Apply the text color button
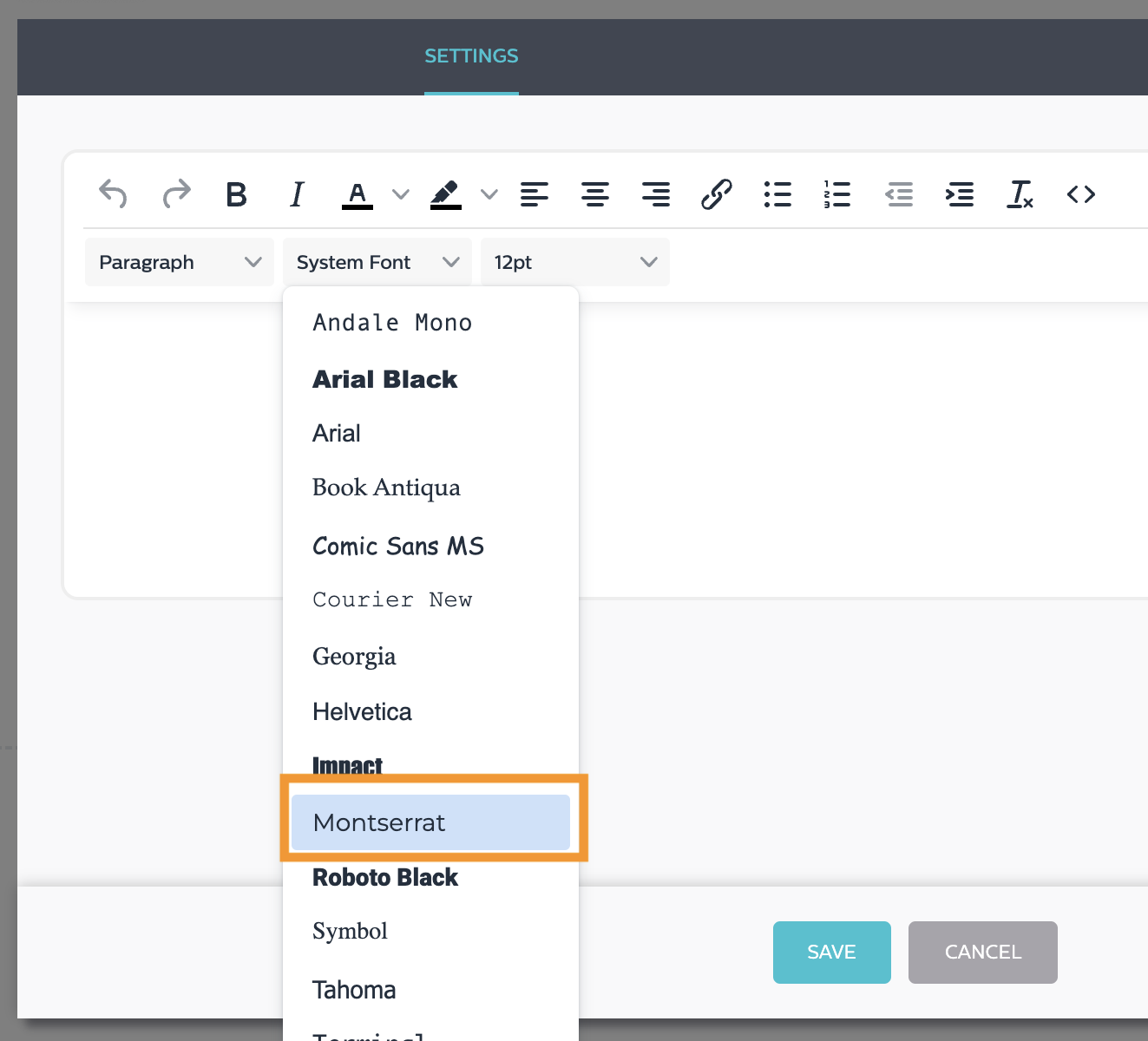1148x1041 pixels. click(x=358, y=194)
